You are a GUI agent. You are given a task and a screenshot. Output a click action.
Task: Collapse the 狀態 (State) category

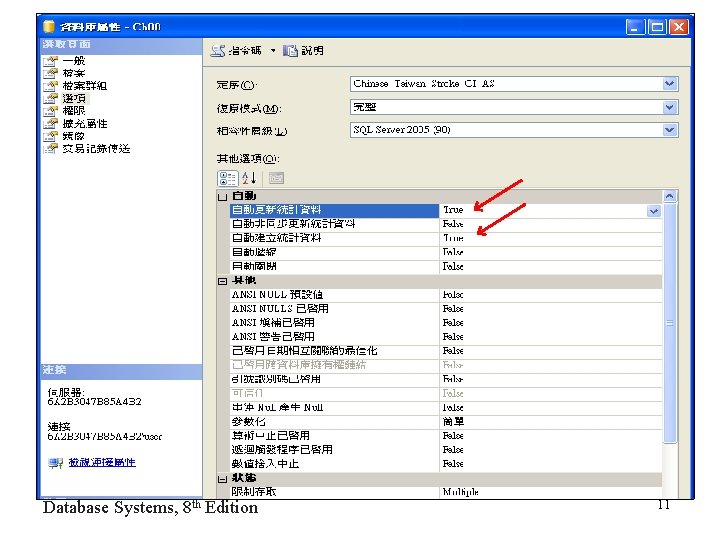coord(222,479)
